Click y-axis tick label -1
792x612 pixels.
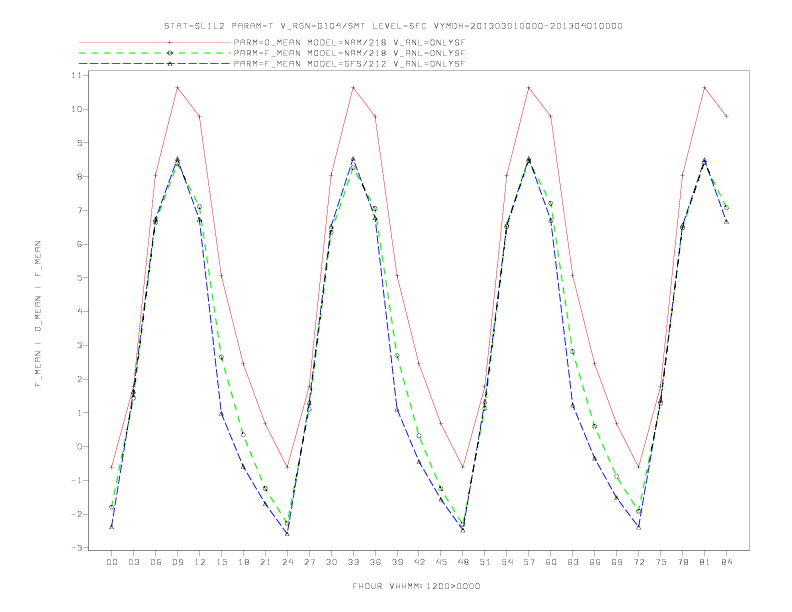tap(76, 480)
